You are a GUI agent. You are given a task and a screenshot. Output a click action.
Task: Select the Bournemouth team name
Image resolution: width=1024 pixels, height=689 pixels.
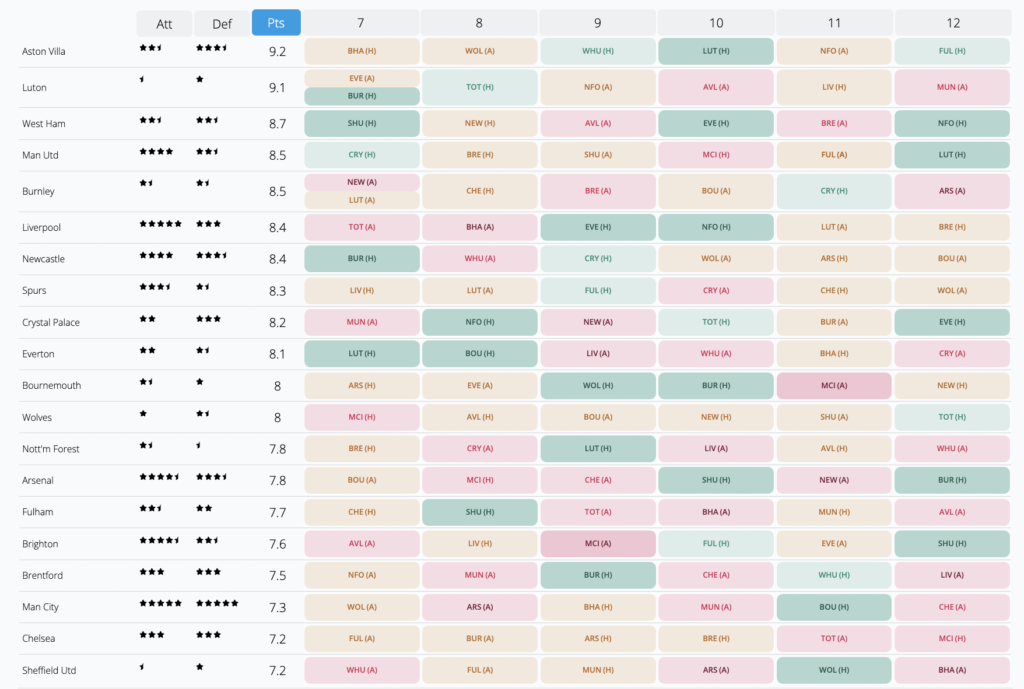click(x=52, y=385)
